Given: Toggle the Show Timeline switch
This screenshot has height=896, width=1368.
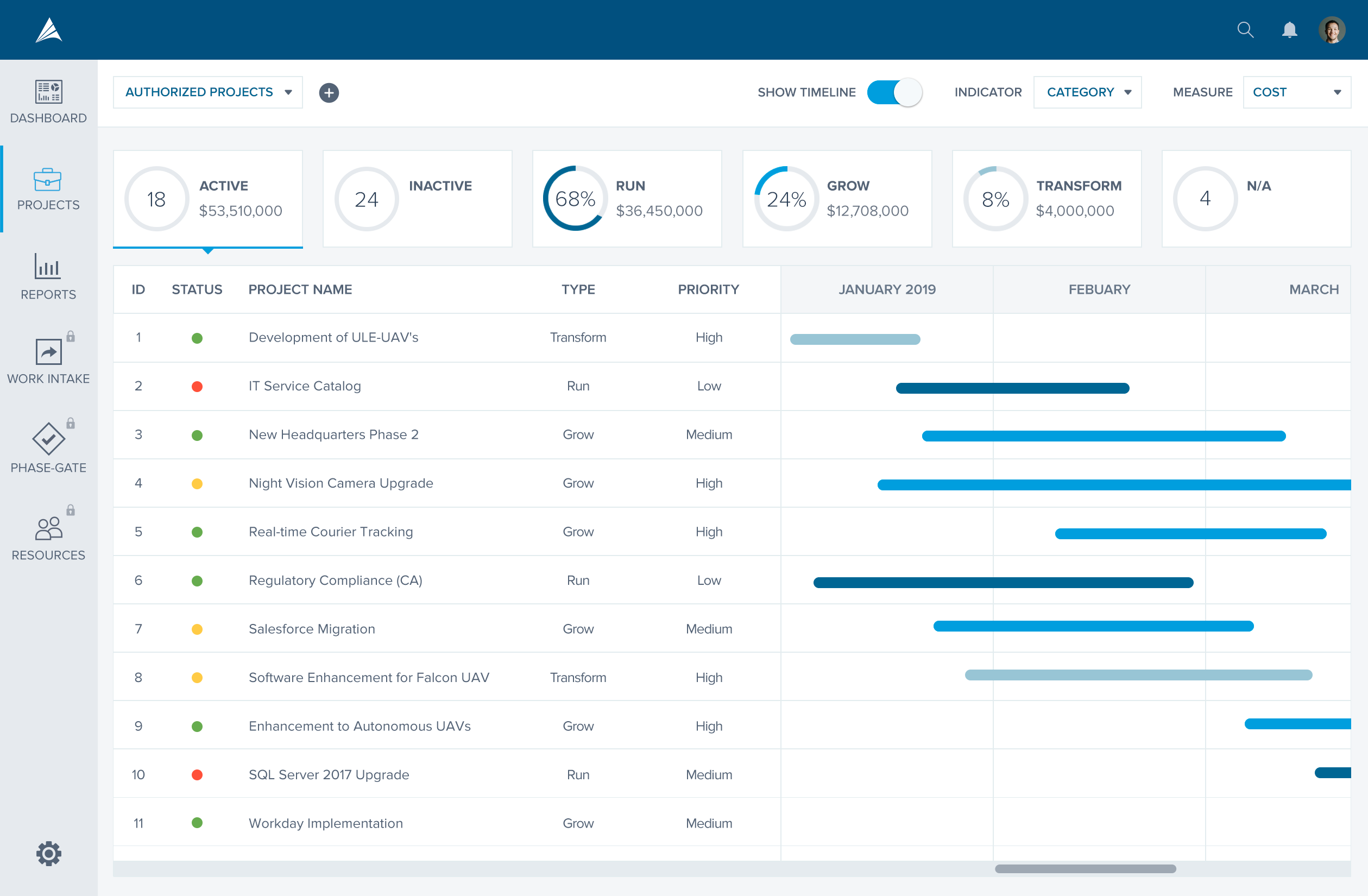Looking at the screenshot, I should (x=894, y=92).
